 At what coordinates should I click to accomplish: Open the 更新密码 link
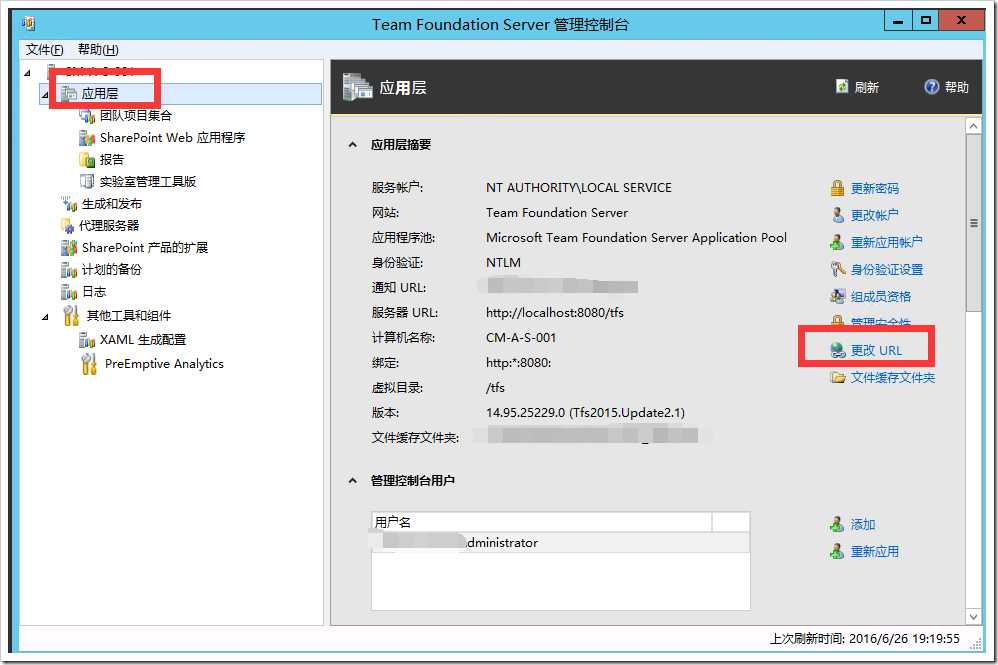pos(875,188)
